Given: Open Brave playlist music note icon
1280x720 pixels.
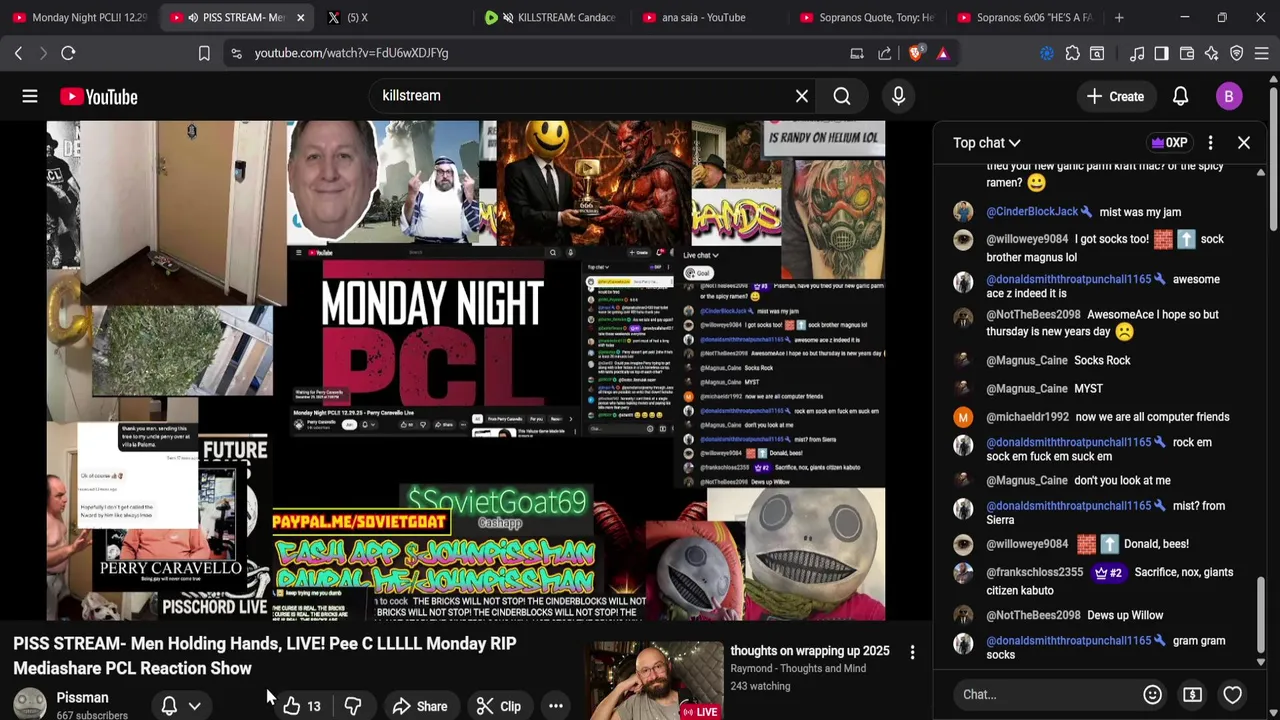Looking at the screenshot, I should [1137, 53].
